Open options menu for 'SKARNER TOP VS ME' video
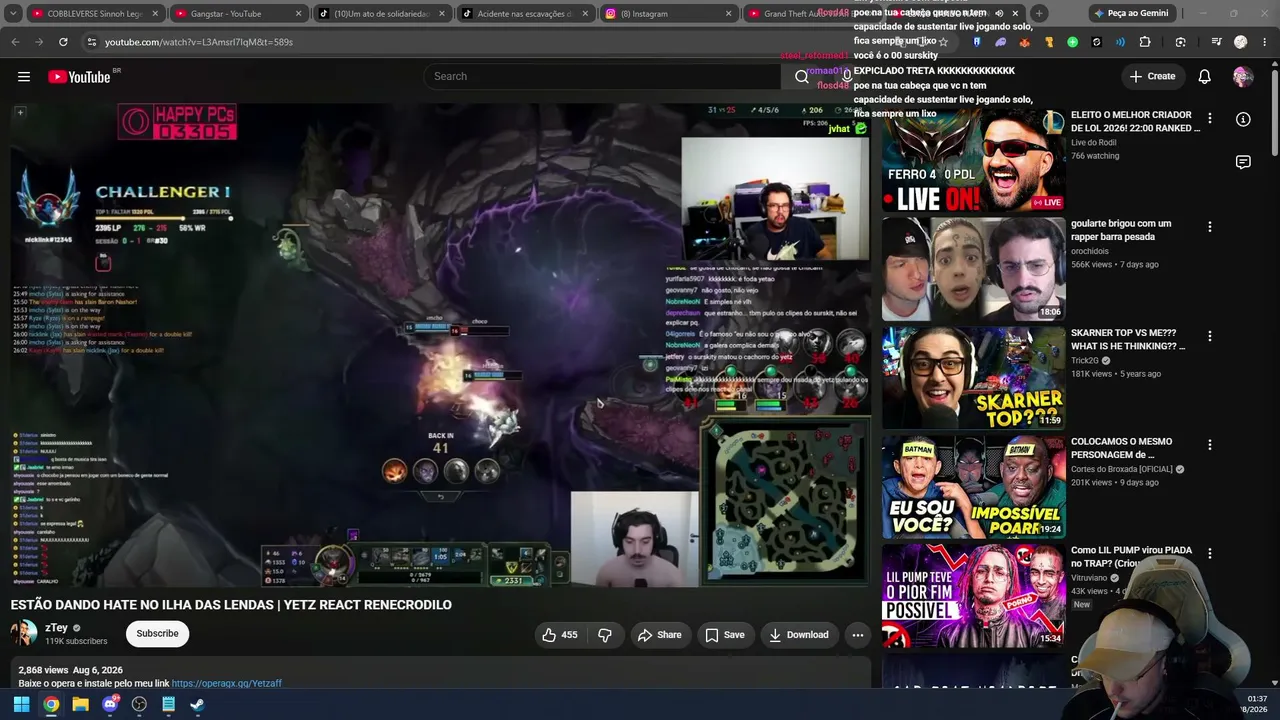This screenshot has width=1280, height=720. click(1210, 336)
